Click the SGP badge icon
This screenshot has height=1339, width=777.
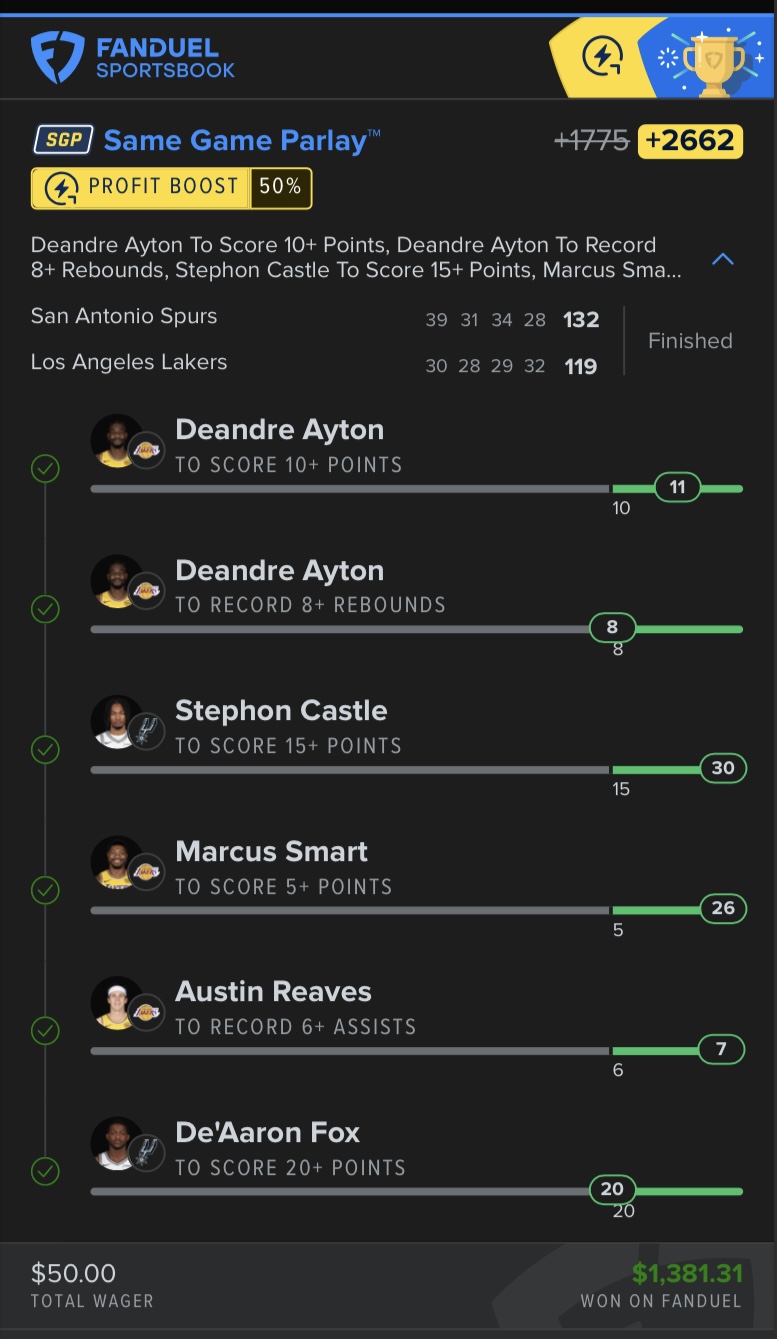coord(64,140)
